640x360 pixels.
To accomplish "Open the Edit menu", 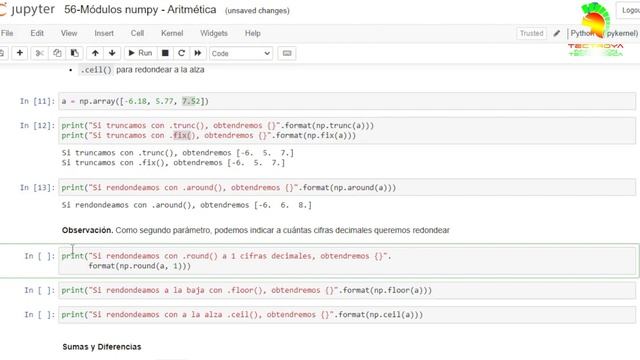I will (x=37, y=33).
